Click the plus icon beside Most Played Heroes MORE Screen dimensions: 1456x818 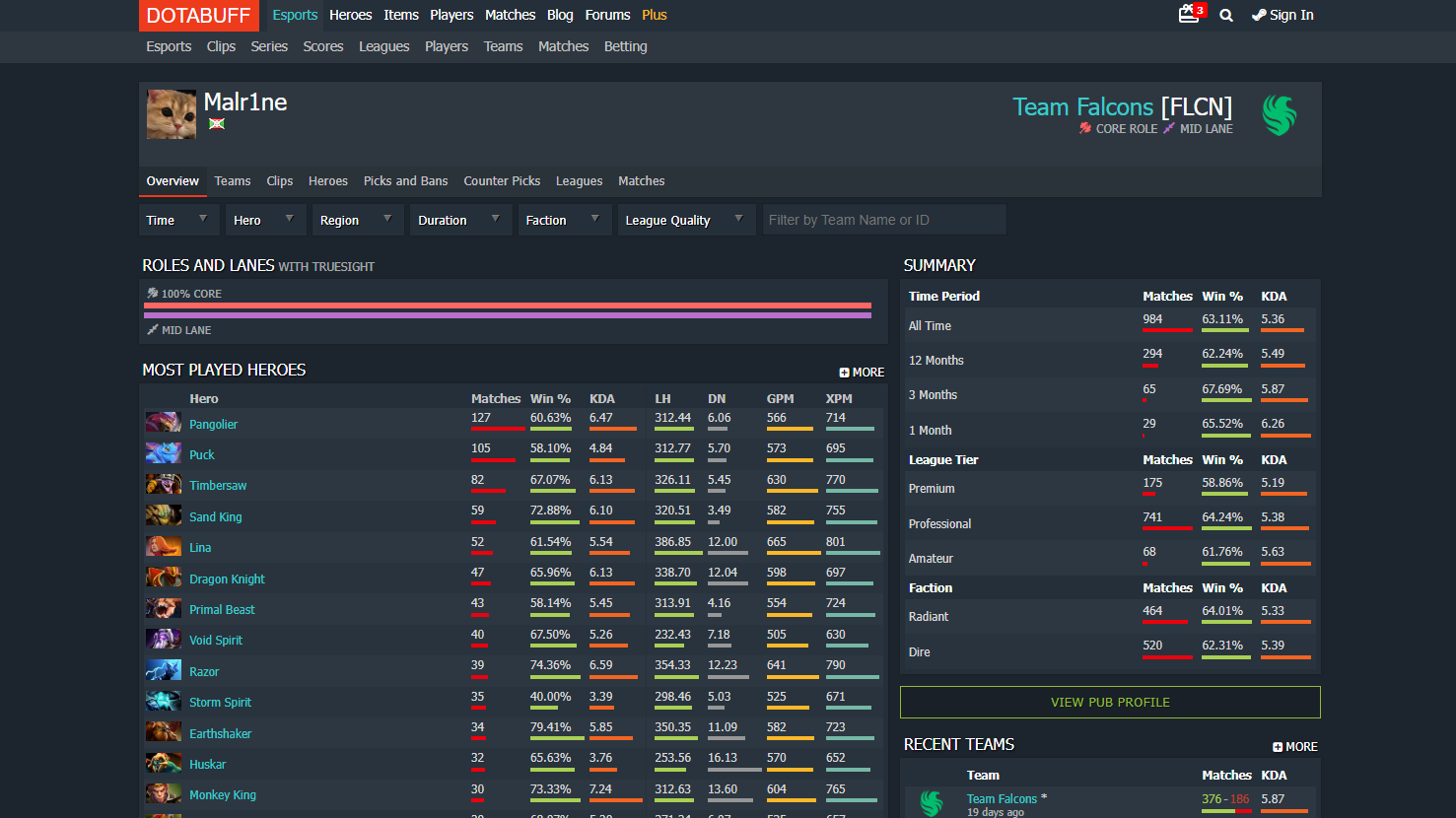[x=844, y=373]
